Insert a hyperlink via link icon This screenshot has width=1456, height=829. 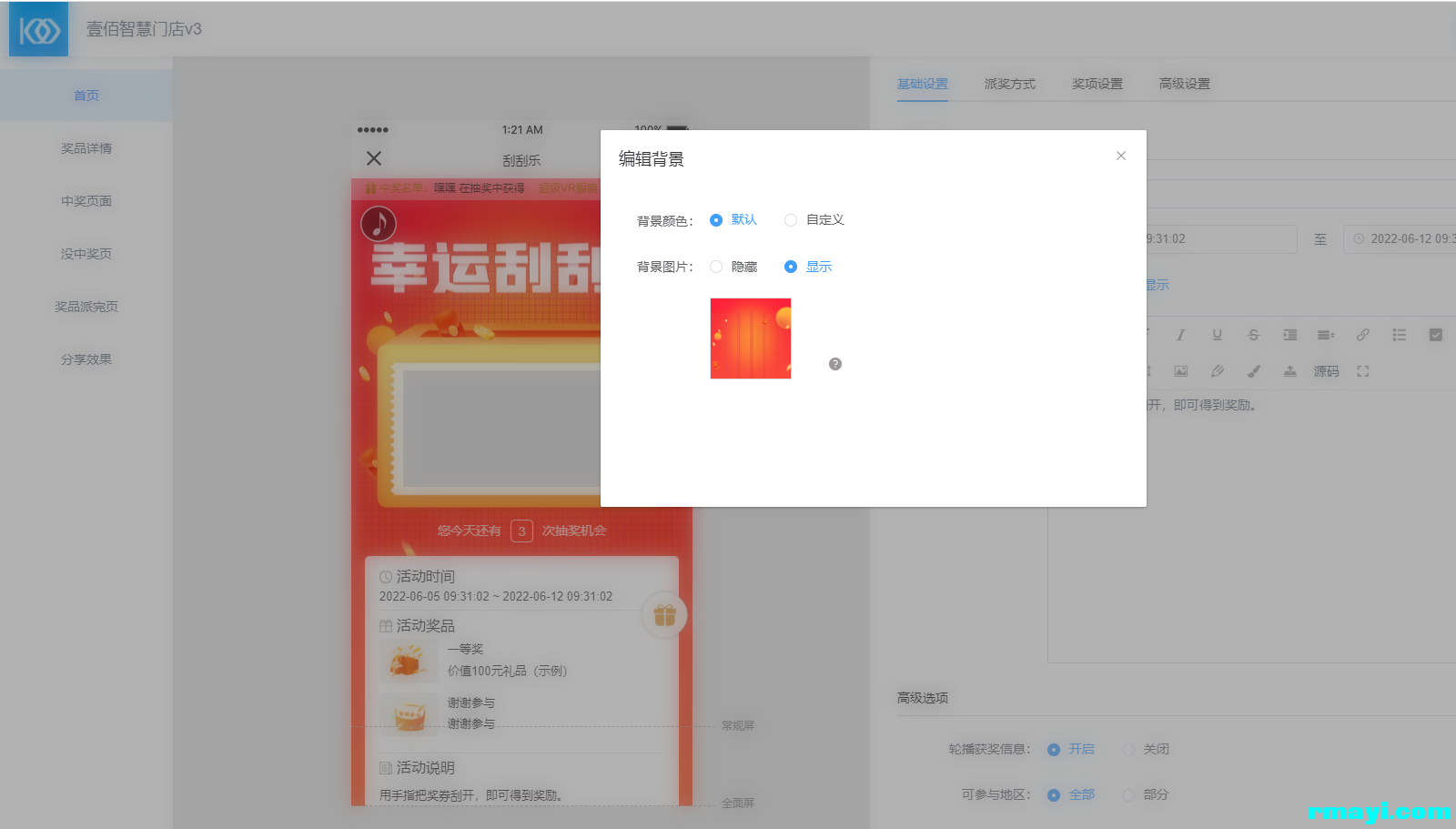tap(1362, 335)
